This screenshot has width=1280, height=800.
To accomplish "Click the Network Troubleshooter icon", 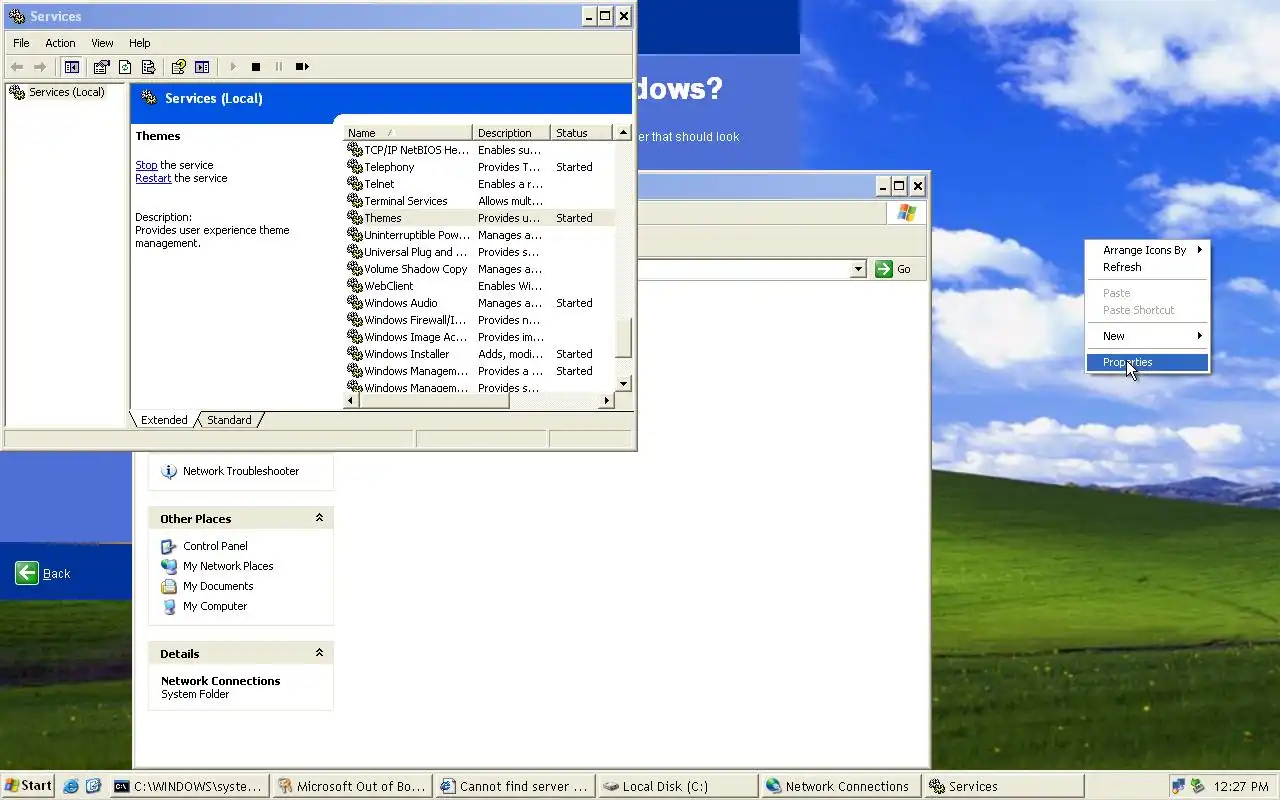I will (169, 471).
